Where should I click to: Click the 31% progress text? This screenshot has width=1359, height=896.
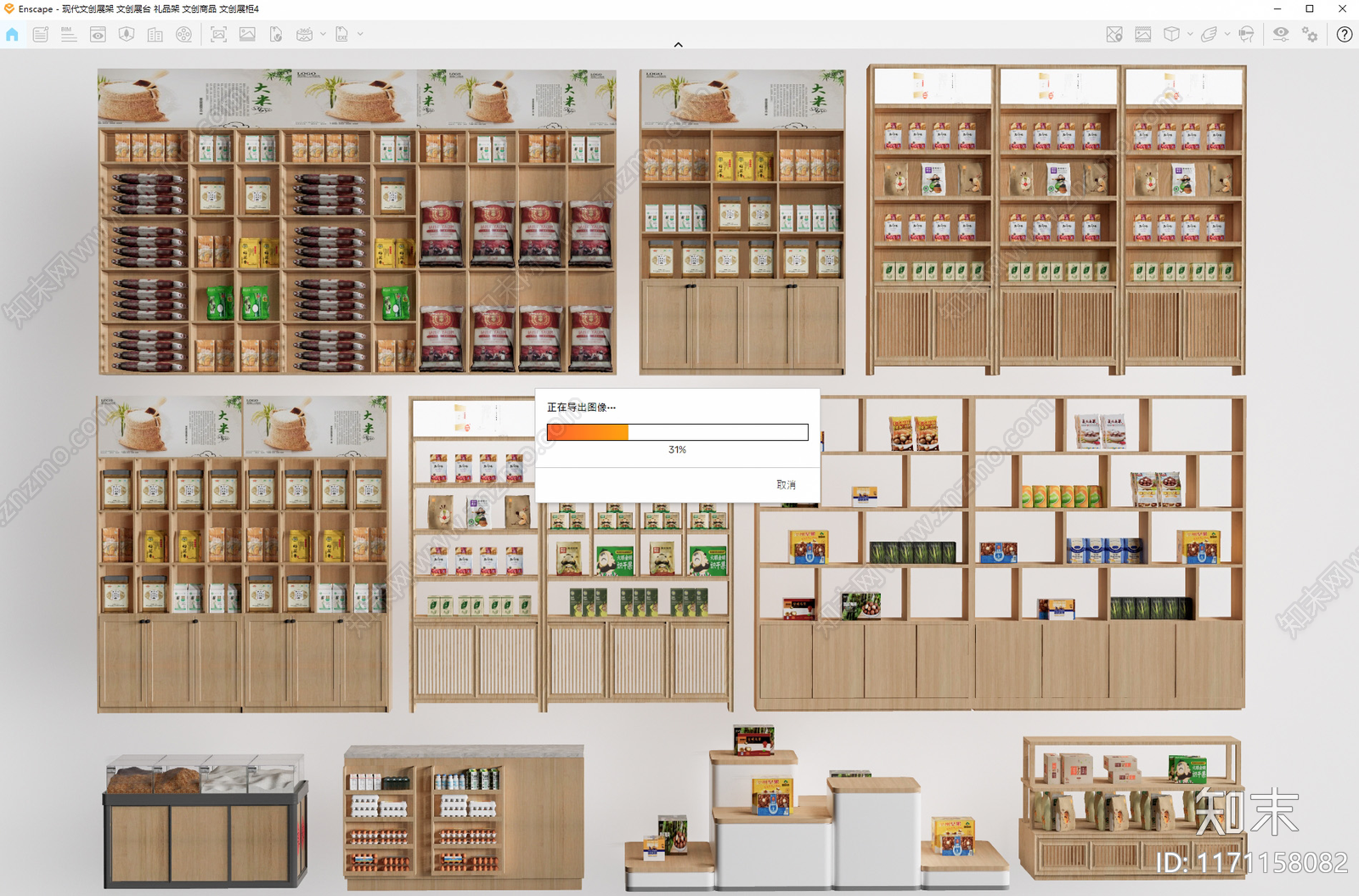point(677,450)
